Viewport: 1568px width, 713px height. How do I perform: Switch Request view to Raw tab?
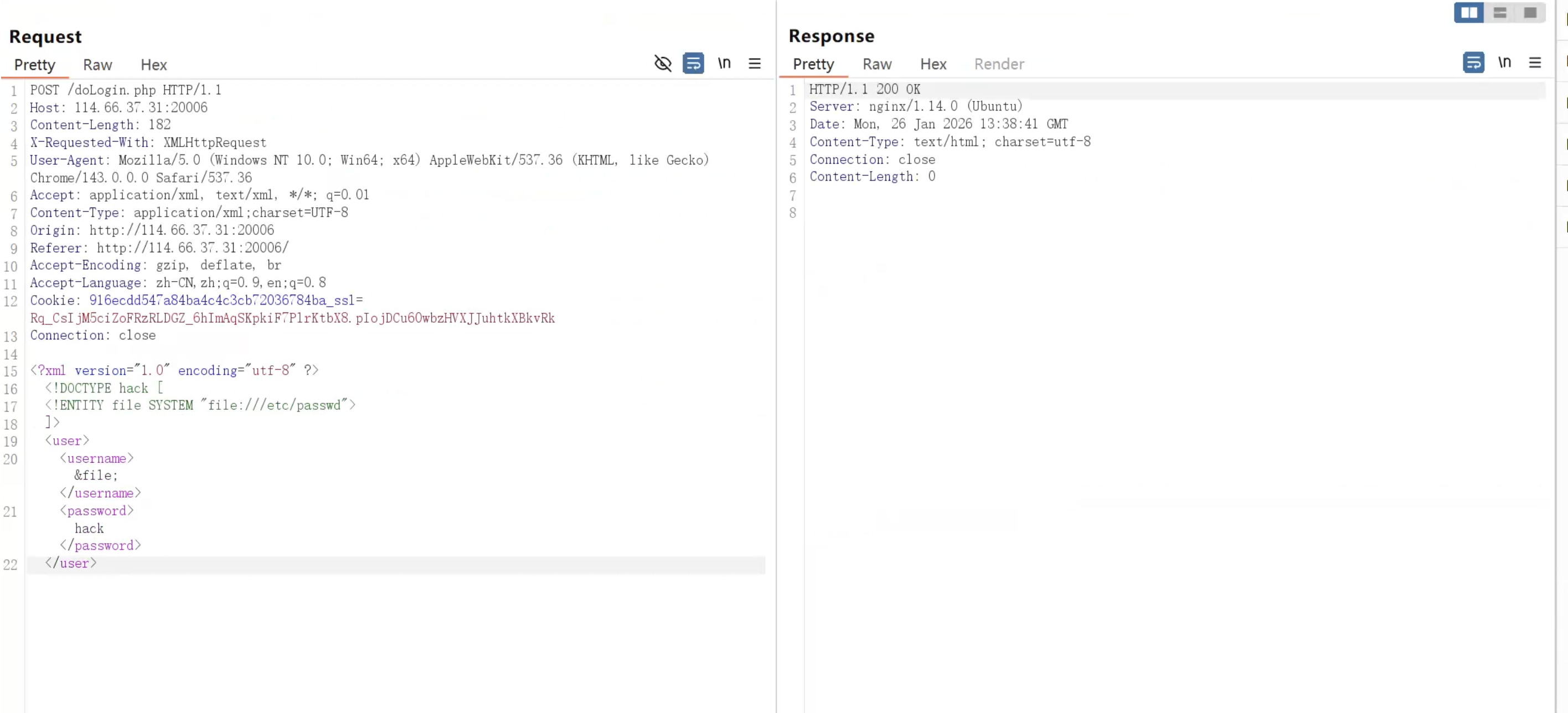(x=97, y=64)
